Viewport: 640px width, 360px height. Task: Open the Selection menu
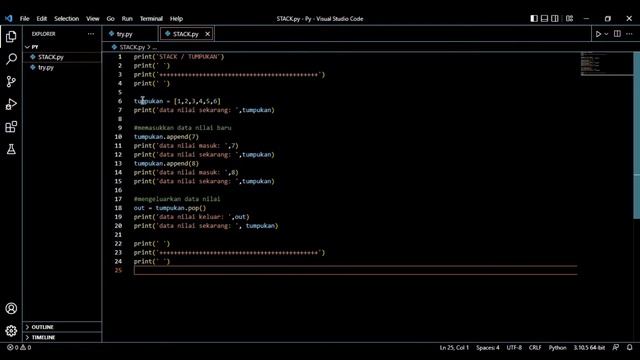pyautogui.click(x=67, y=18)
